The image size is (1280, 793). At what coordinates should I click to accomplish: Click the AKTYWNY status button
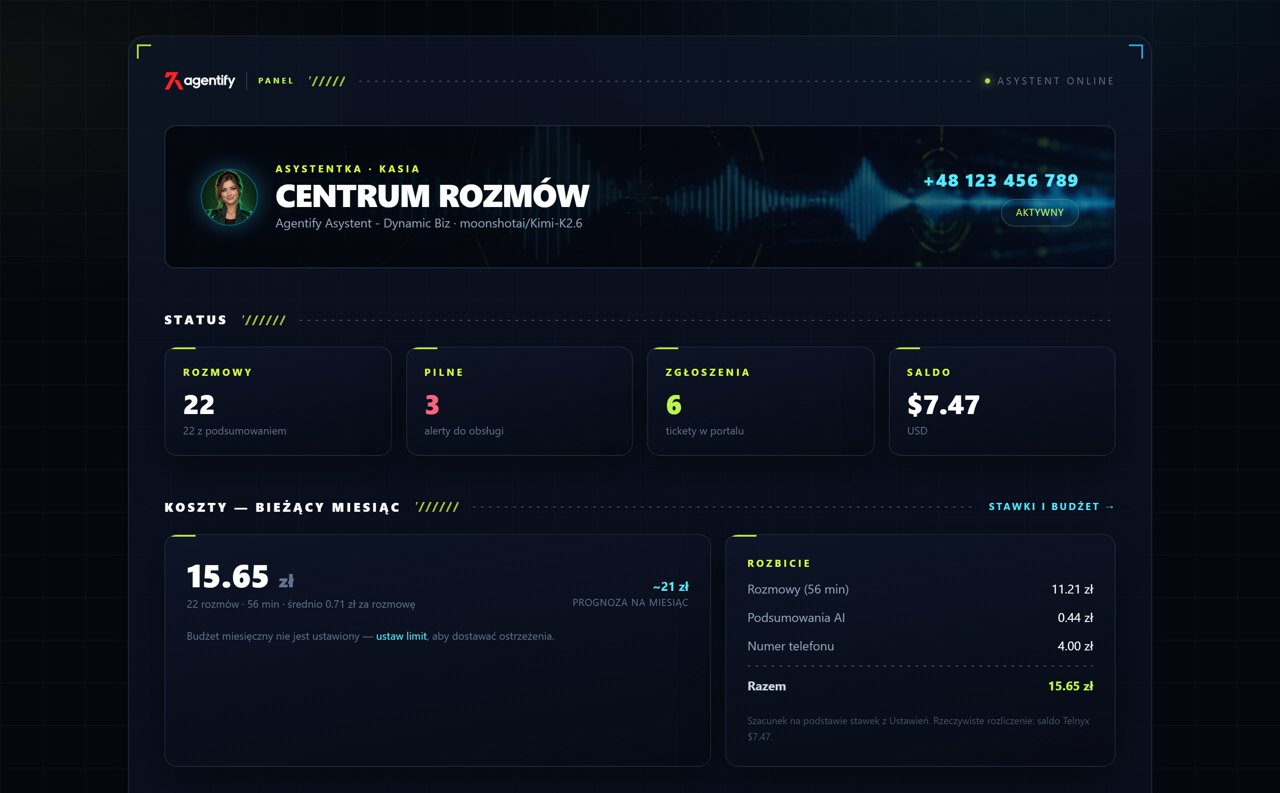pyautogui.click(x=1039, y=213)
